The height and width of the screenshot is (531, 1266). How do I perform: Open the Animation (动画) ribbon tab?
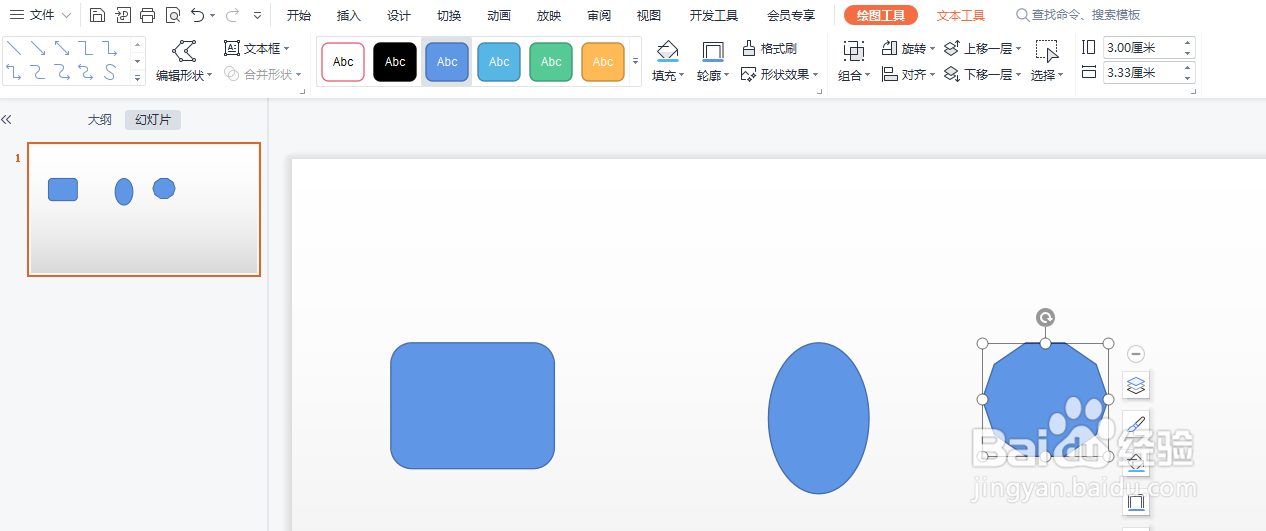tap(499, 15)
